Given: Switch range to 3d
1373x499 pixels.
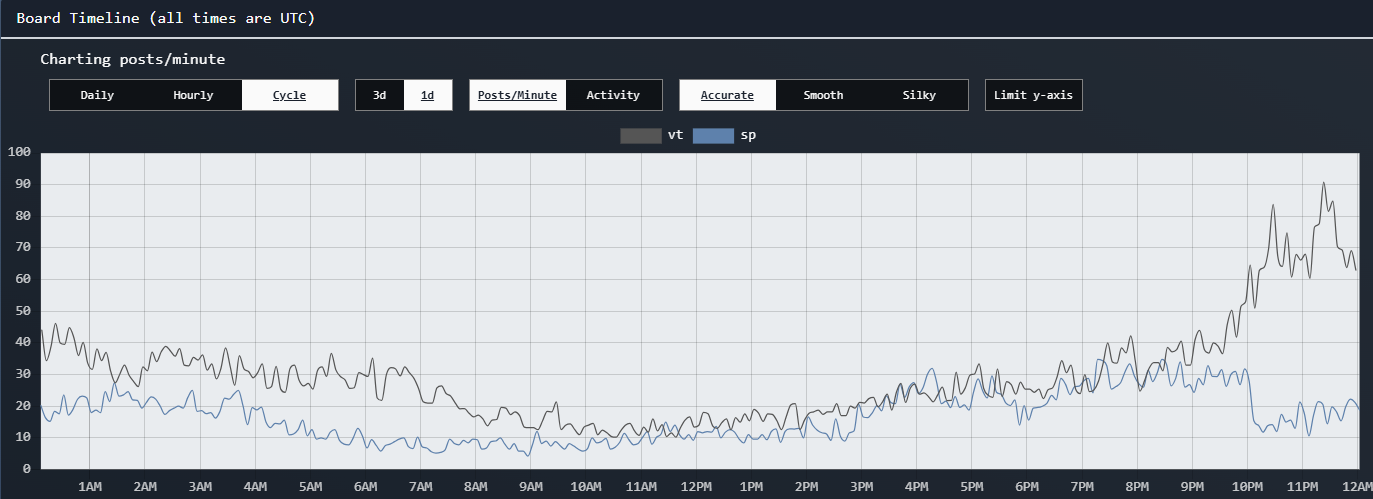Looking at the screenshot, I should [380, 95].
